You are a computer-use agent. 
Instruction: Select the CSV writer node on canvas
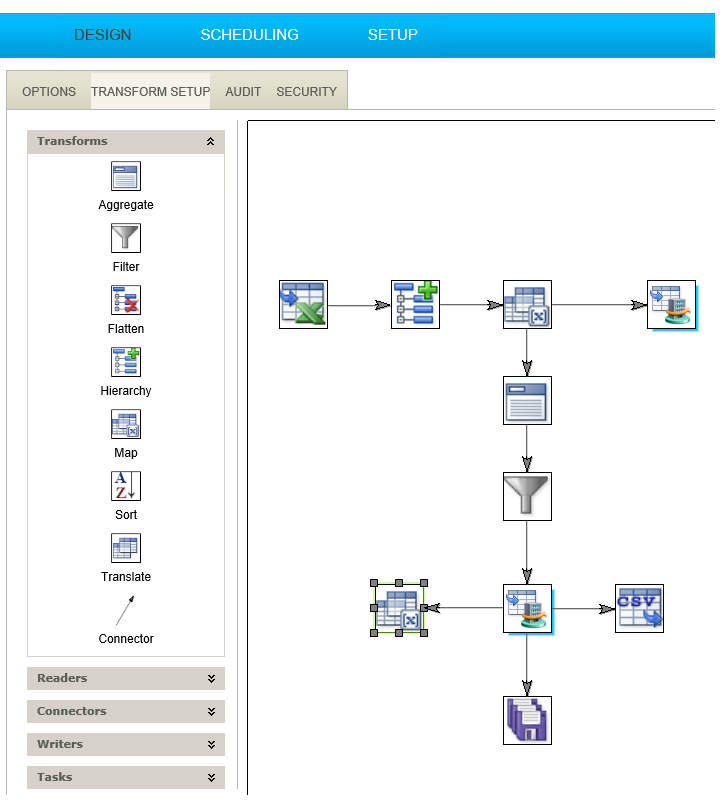point(639,609)
